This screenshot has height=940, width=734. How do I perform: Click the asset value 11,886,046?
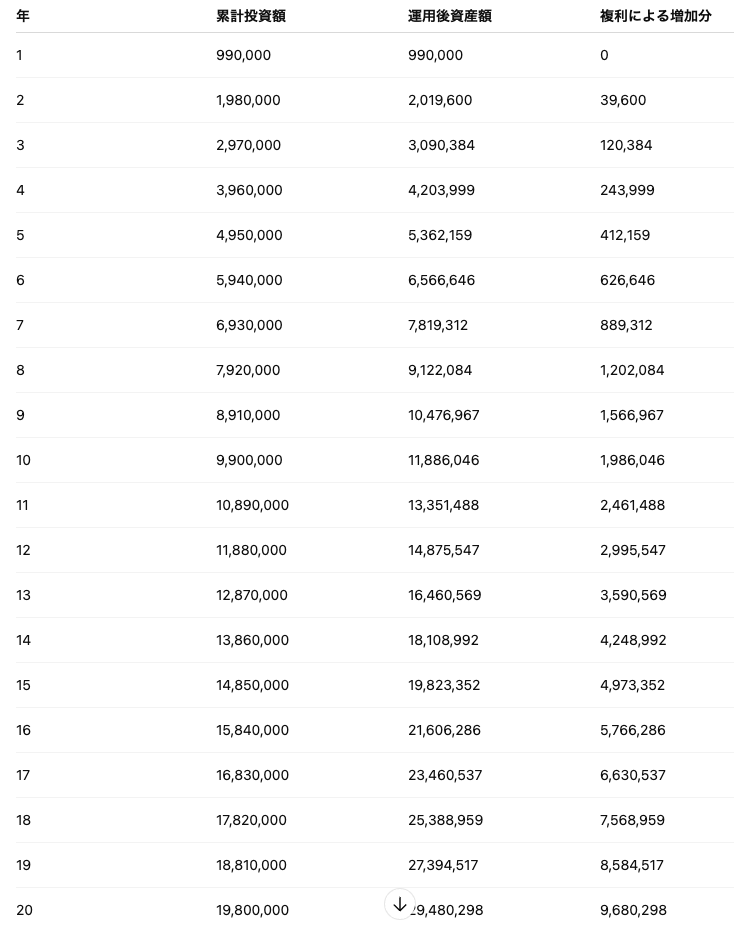pyautogui.click(x=443, y=460)
